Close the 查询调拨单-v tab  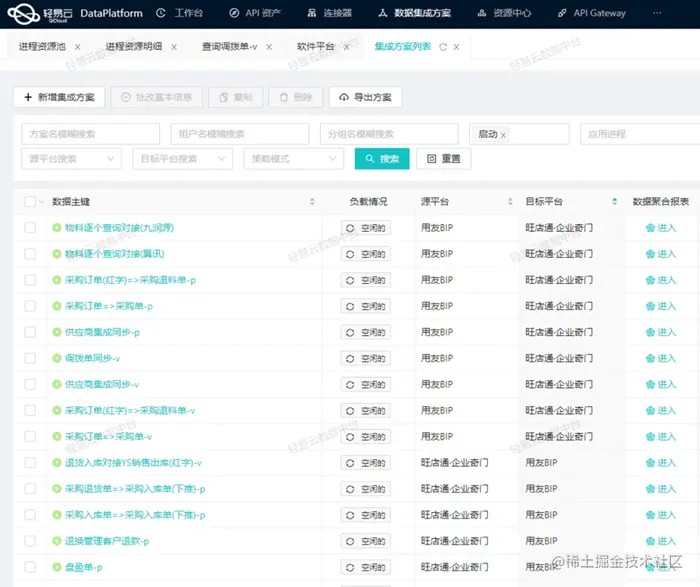269,47
